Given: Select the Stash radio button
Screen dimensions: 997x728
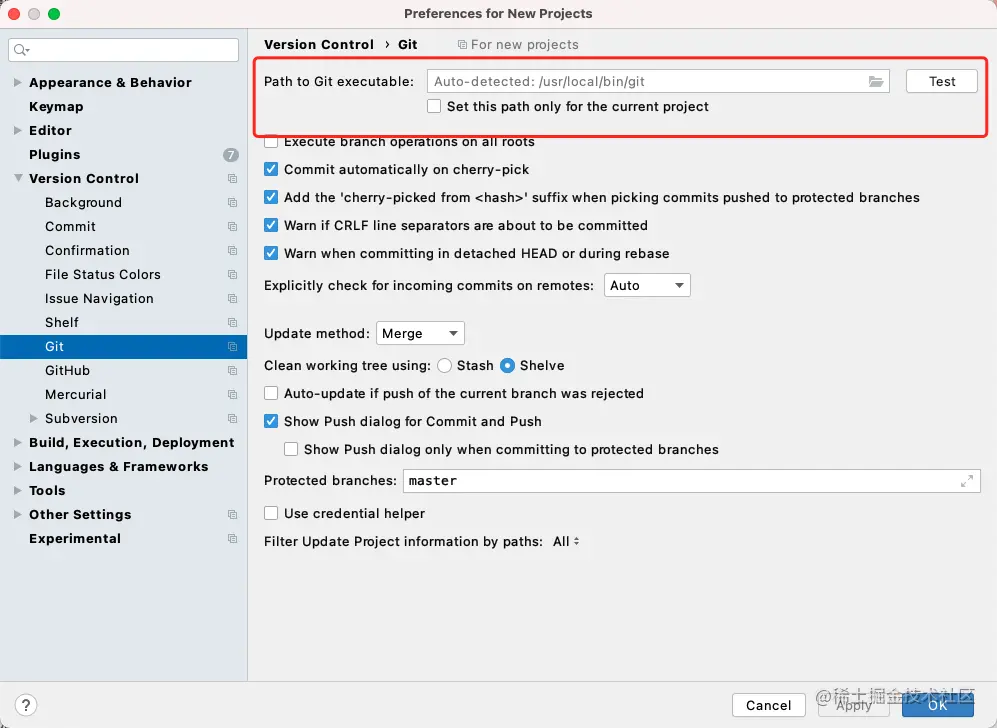Looking at the screenshot, I should [x=444, y=366].
